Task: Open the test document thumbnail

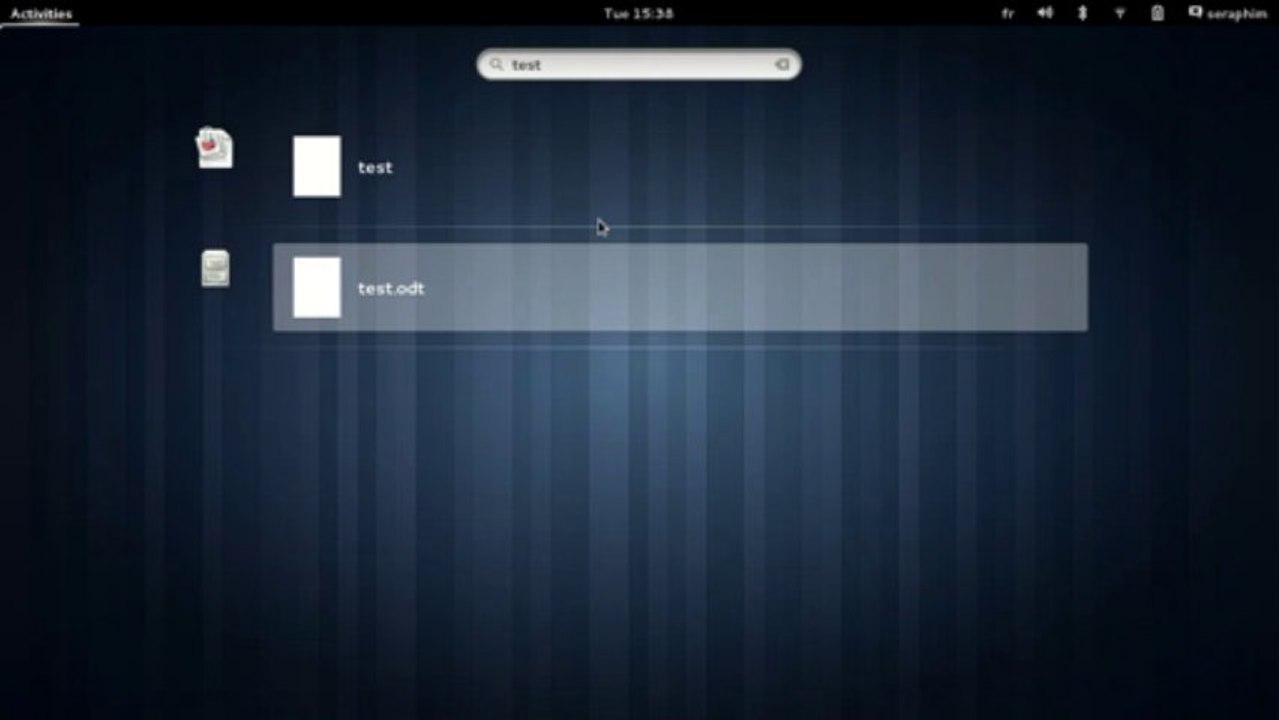Action: 317,167
